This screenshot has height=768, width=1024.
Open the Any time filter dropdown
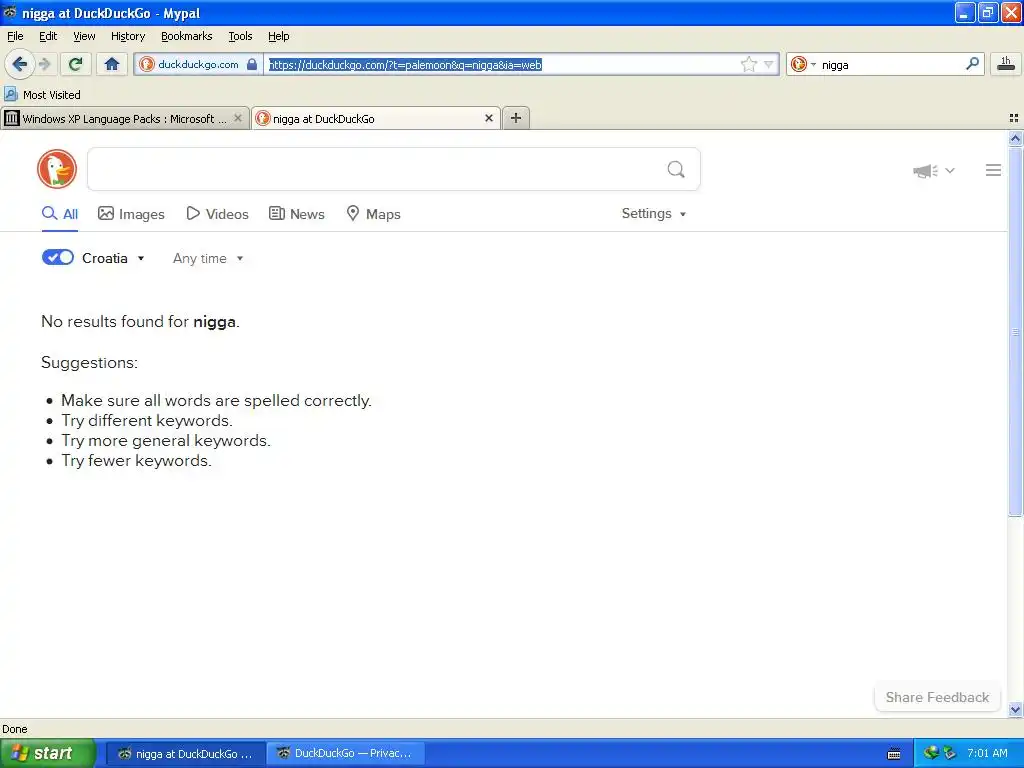pyautogui.click(x=208, y=259)
